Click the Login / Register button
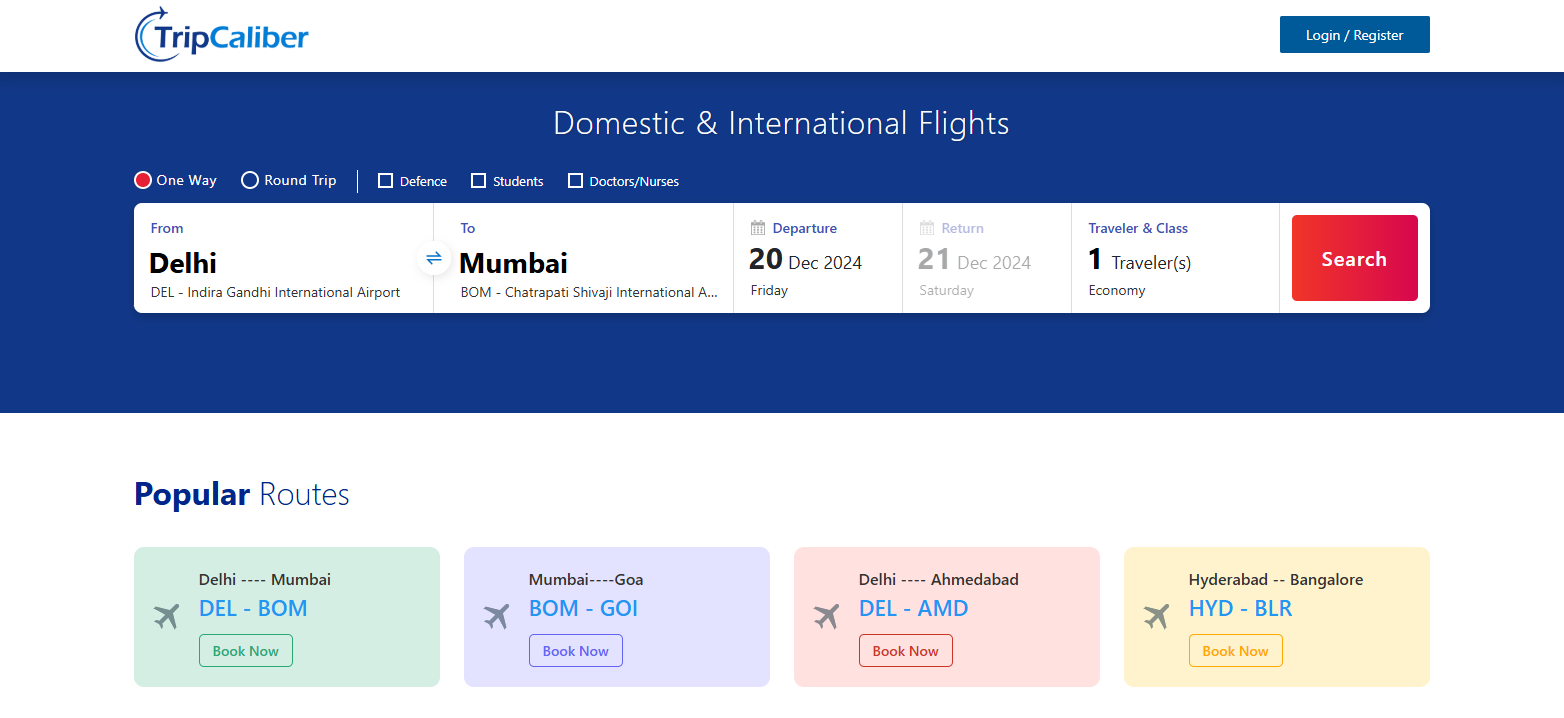Viewport: 1564px width, 718px height. (x=1354, y=35)
